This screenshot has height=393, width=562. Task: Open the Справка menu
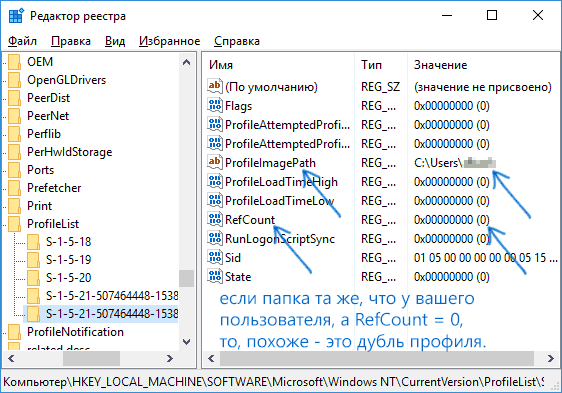coord(237,41)
